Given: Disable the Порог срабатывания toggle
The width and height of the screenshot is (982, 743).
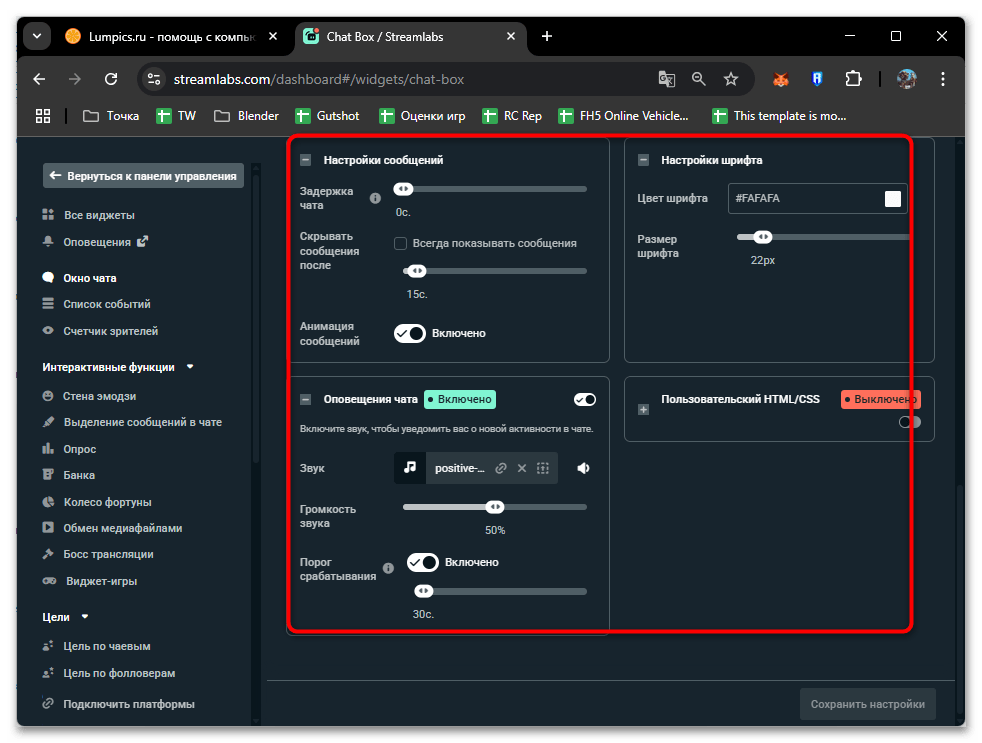Looking at the screenshot, I should [423, 562].
